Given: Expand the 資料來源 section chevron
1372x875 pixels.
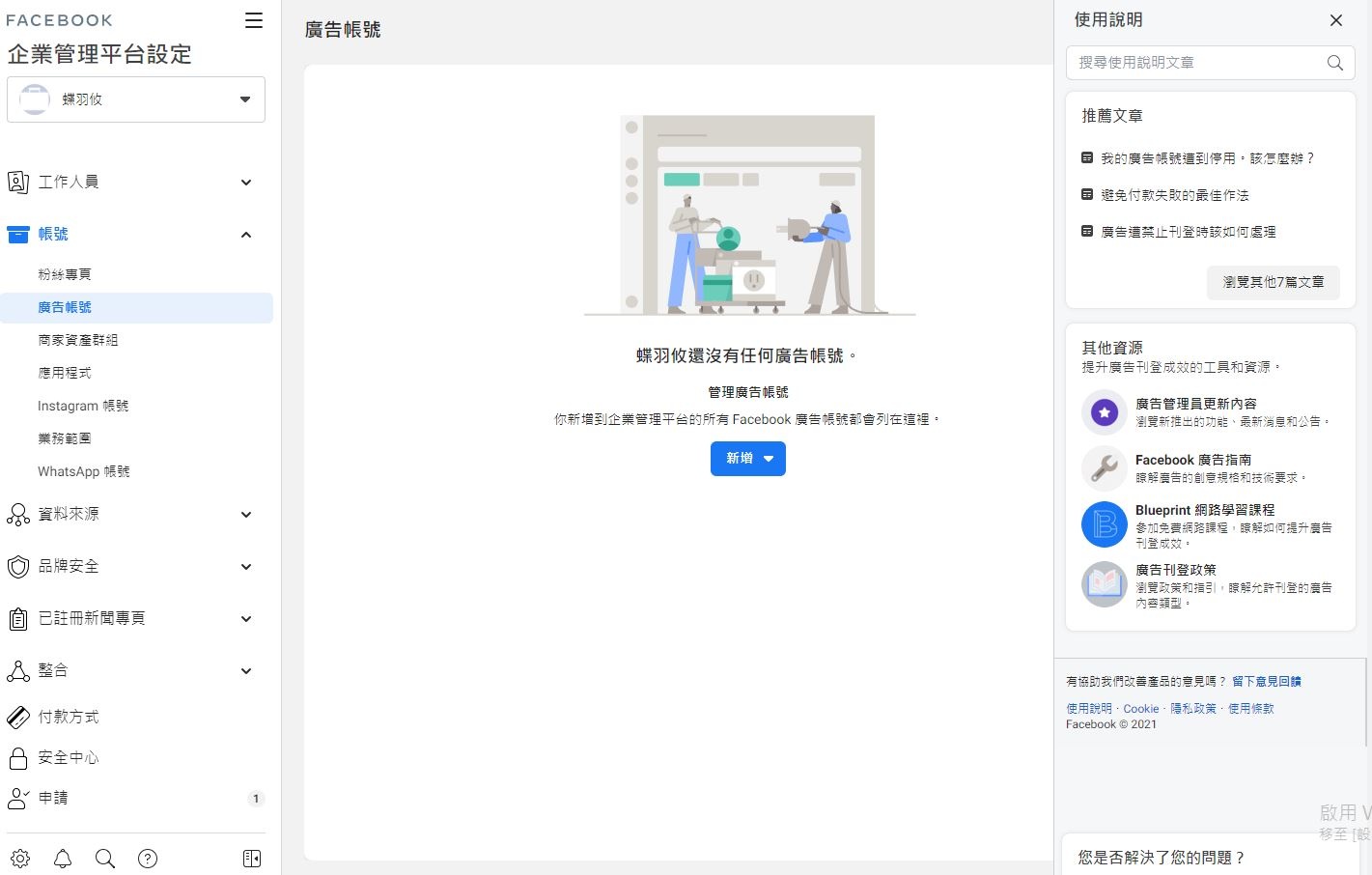Looking at the screenshot, I should pyautogui.click(x=246, y=515).
